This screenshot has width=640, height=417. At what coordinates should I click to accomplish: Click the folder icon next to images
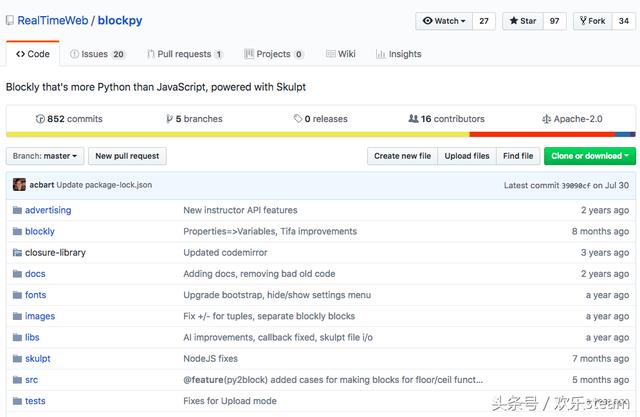(x=17, y=316)
